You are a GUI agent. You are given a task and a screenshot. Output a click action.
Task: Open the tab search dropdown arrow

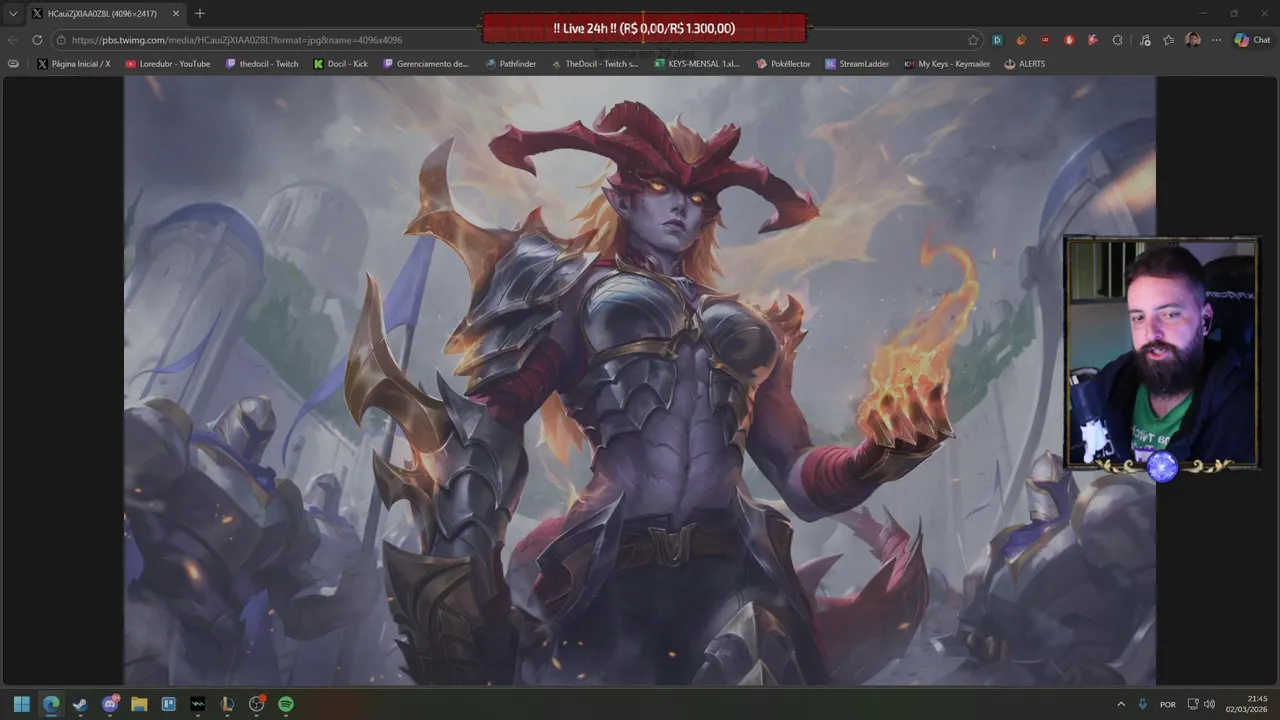coord(13,14)
